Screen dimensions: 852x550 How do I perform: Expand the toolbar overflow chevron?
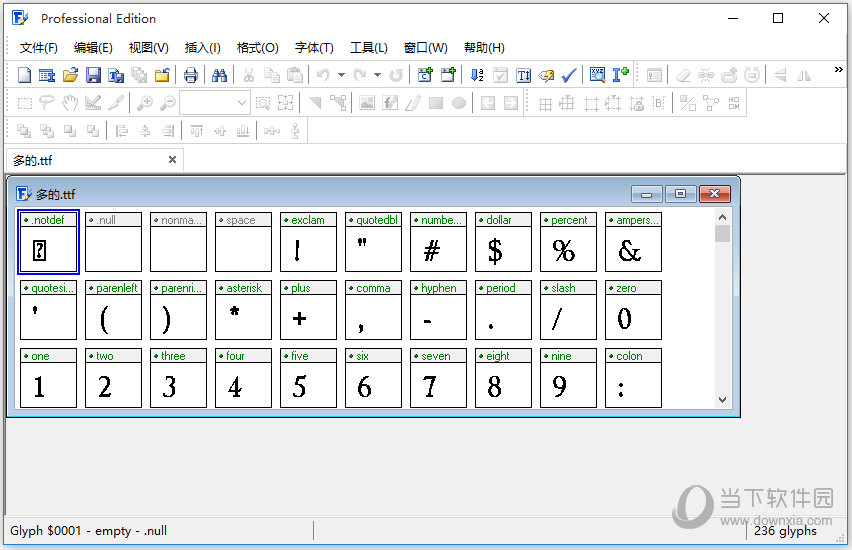pyautogui.click(x=838, y=70)
